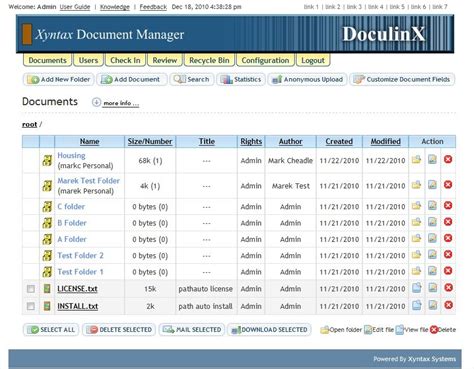474x369 pixels.
Task: Switch to the Review tab
Action: (165, 60)
